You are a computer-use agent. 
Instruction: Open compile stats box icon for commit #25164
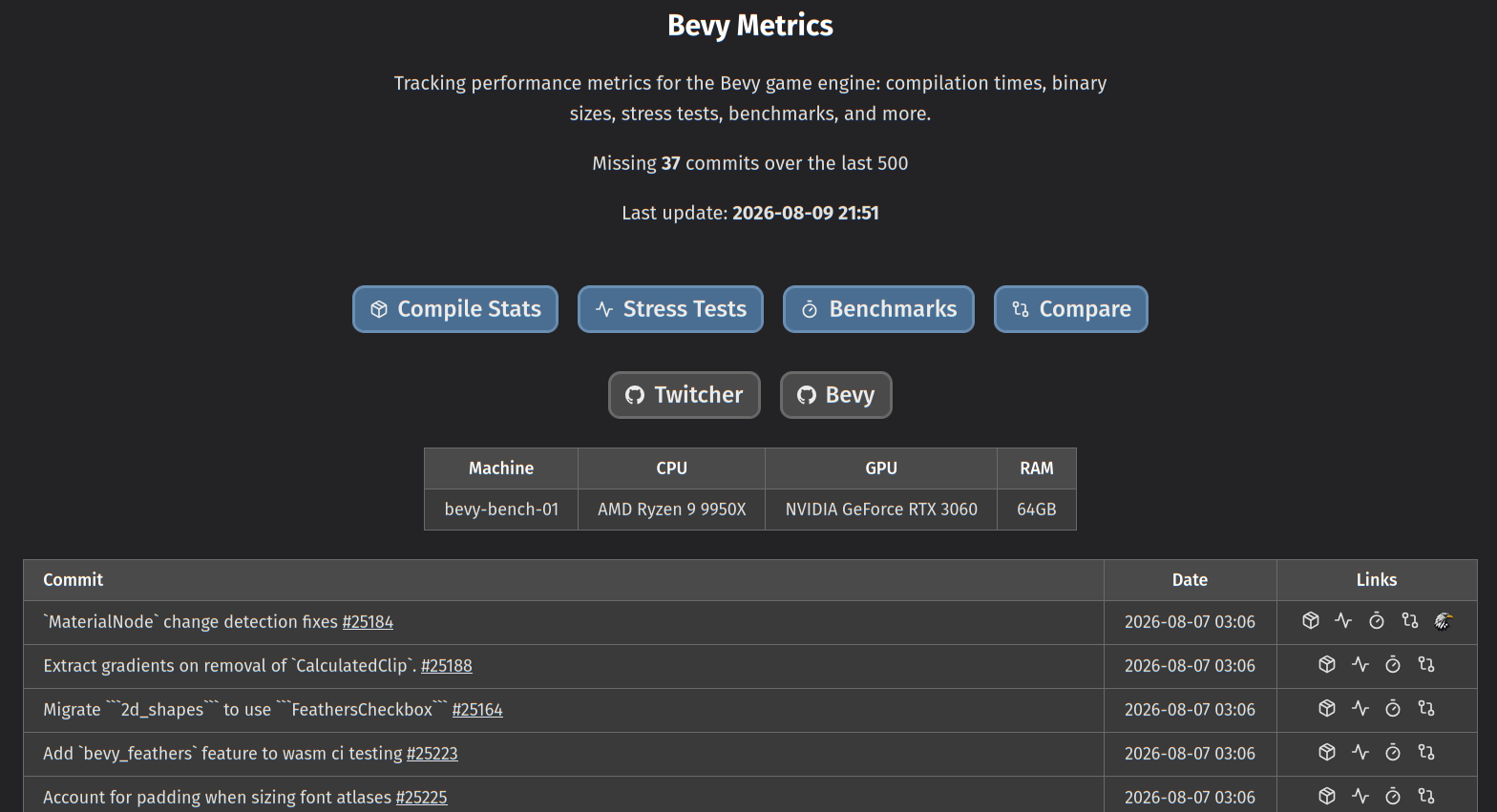pyautogui.click(x=1327, y=708)
